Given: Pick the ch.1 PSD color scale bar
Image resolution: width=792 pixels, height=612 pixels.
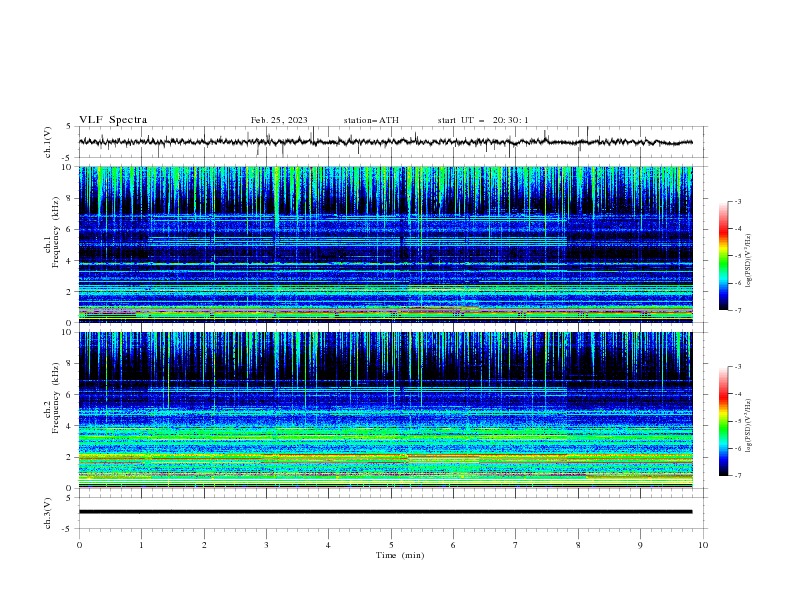Looking at the screenshot, I should (x=723, y=256).
